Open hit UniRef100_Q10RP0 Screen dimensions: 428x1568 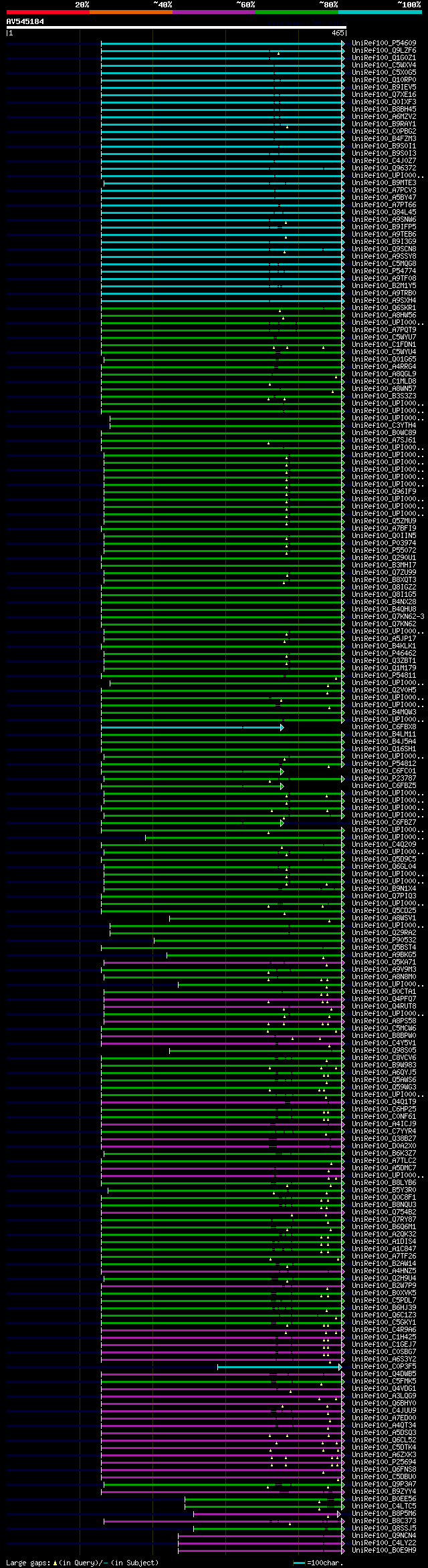point(384,80)
